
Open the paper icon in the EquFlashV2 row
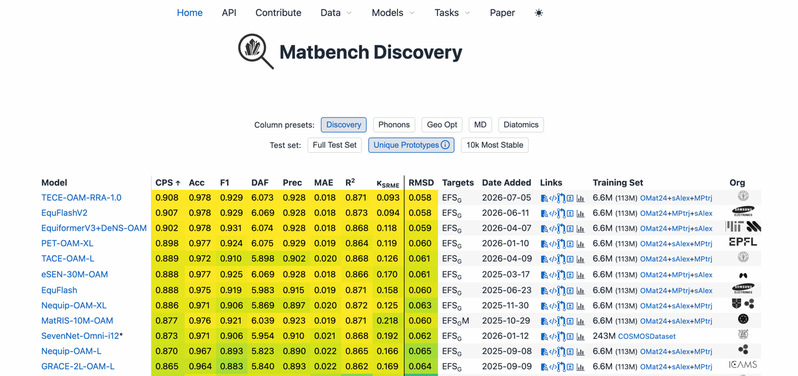[545, 213]
